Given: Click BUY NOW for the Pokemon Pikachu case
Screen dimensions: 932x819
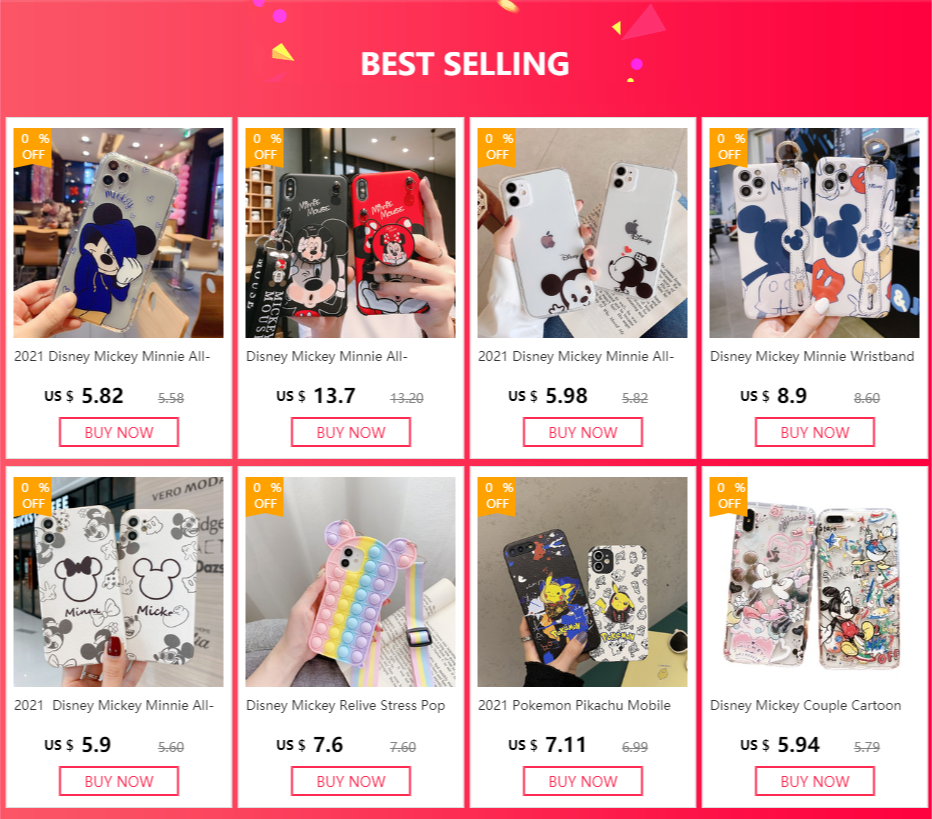Looking at the screenshot, I should [582, 781].
